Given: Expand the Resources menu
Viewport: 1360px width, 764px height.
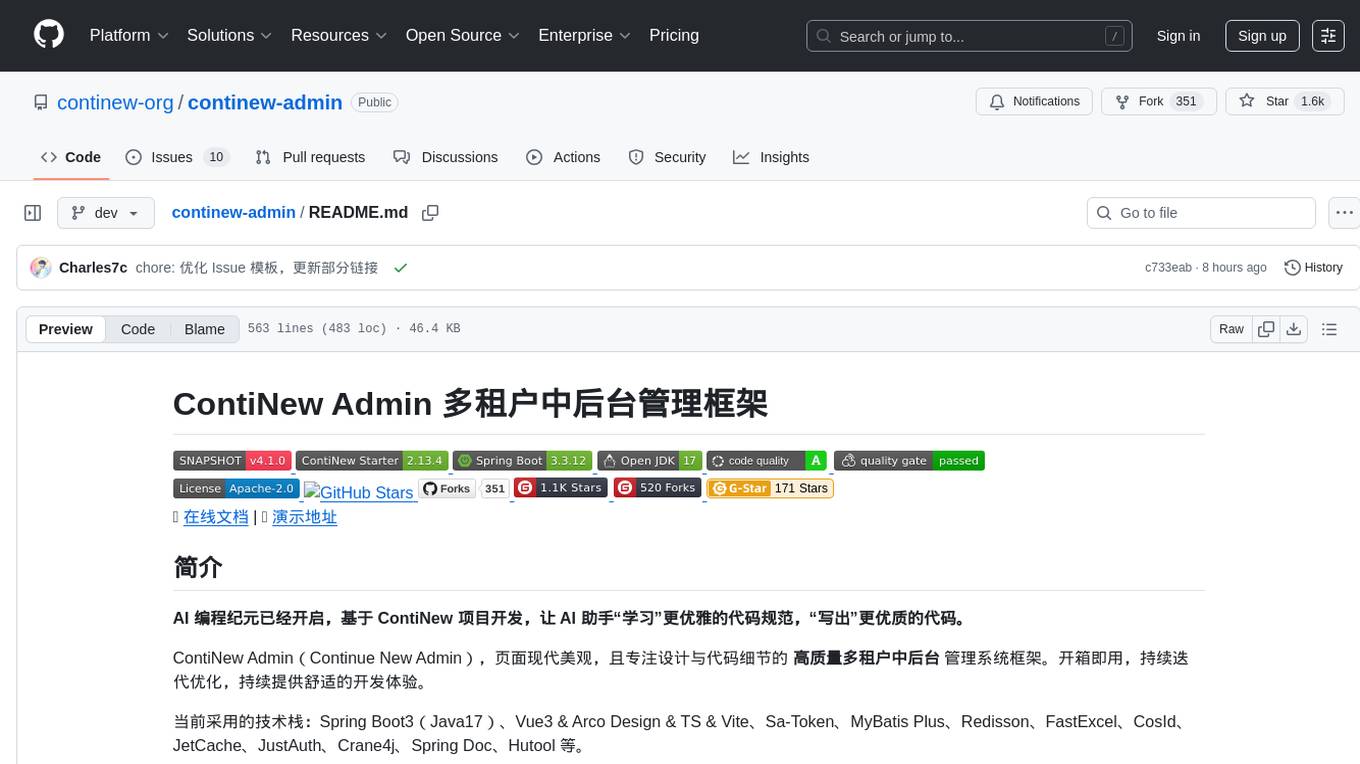Looking at the screenshot, I should coord(339,35).
